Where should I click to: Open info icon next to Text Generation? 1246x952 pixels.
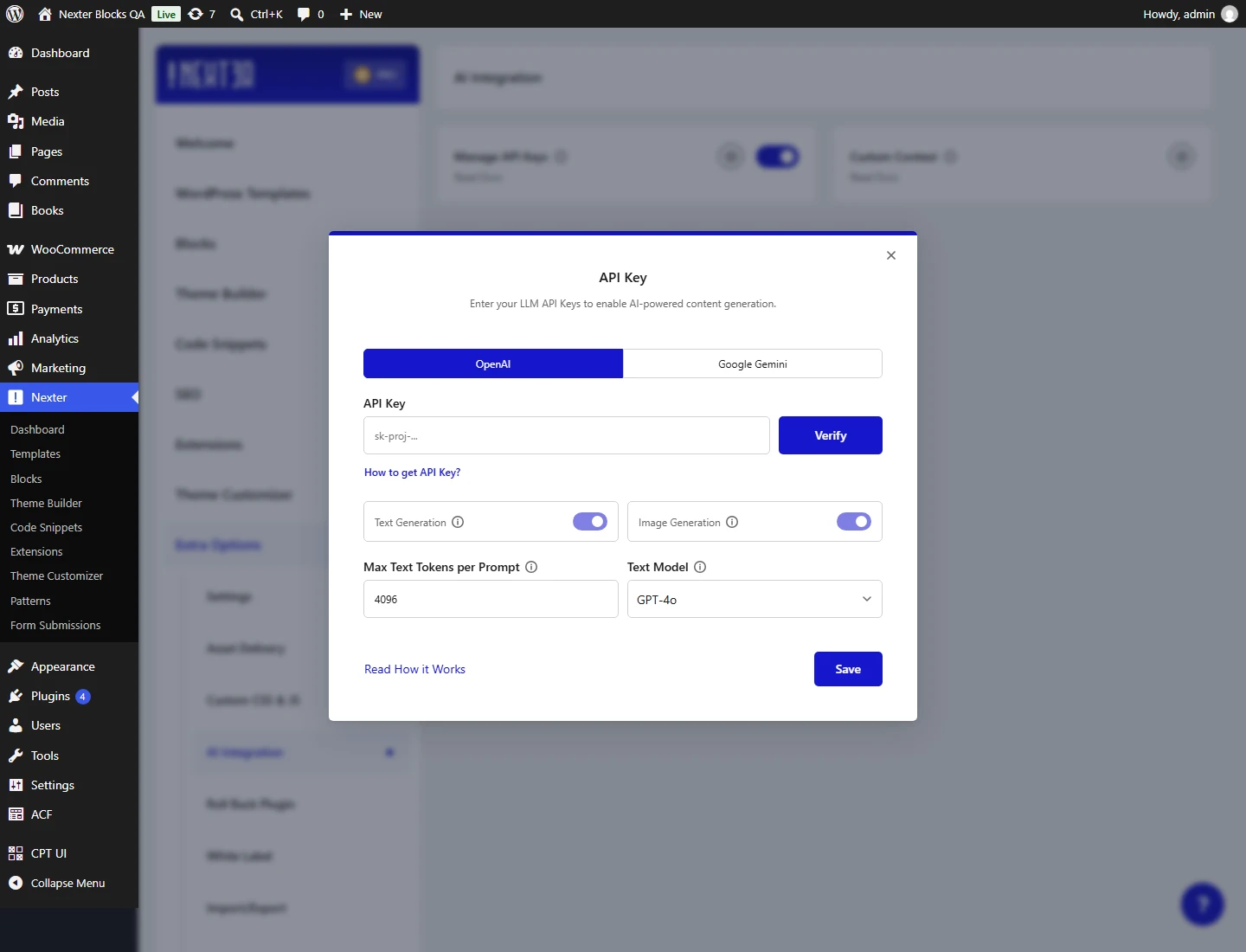(x=458, y=522)
